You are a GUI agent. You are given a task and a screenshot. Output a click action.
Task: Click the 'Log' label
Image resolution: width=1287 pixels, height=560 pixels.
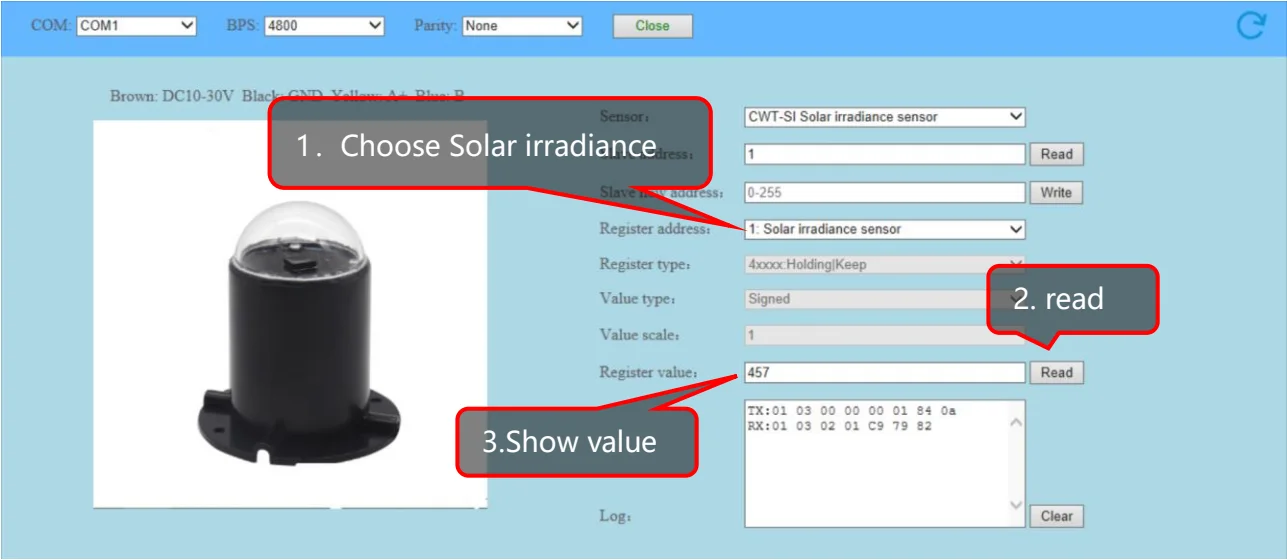click(615, 517)
